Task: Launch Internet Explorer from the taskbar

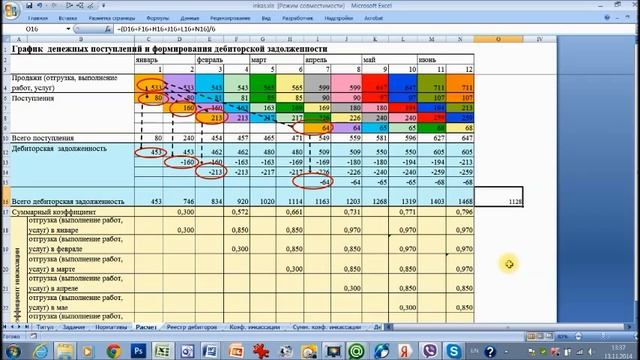Action: pos(40,351)
